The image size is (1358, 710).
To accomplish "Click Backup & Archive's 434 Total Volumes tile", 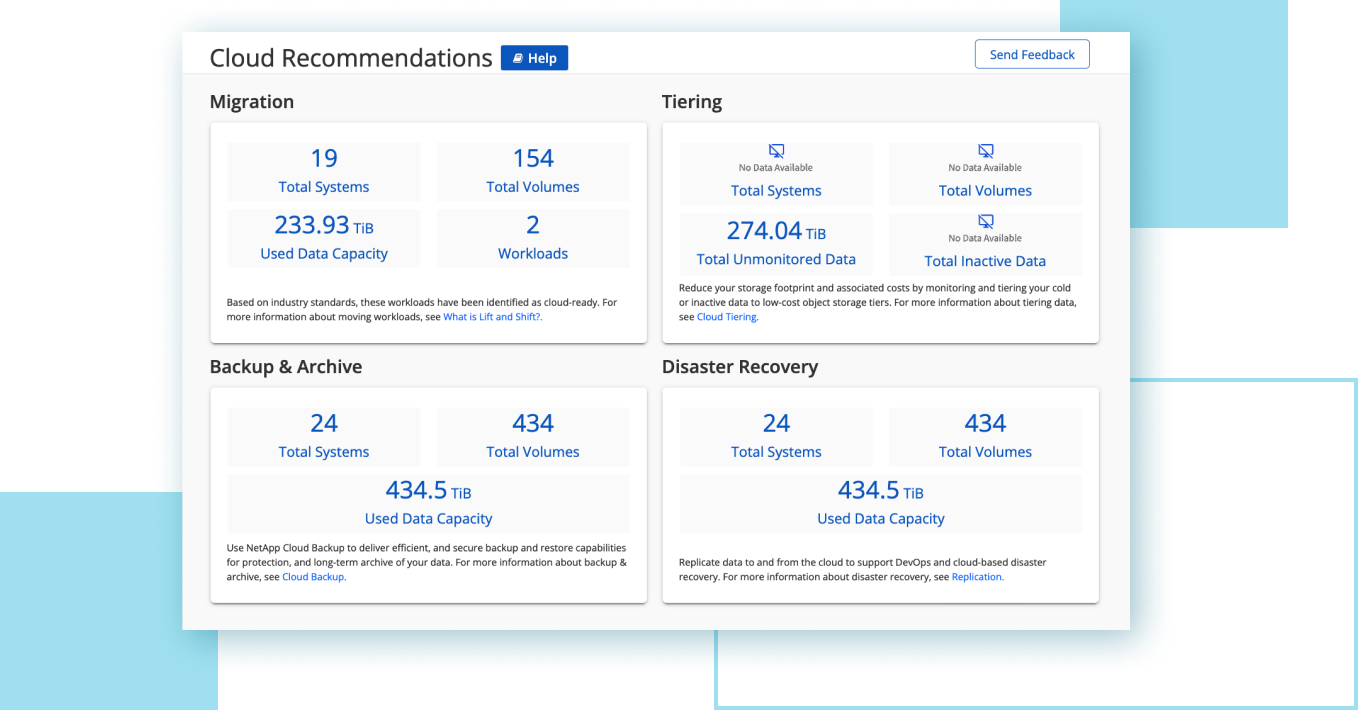I will [533, 436].
